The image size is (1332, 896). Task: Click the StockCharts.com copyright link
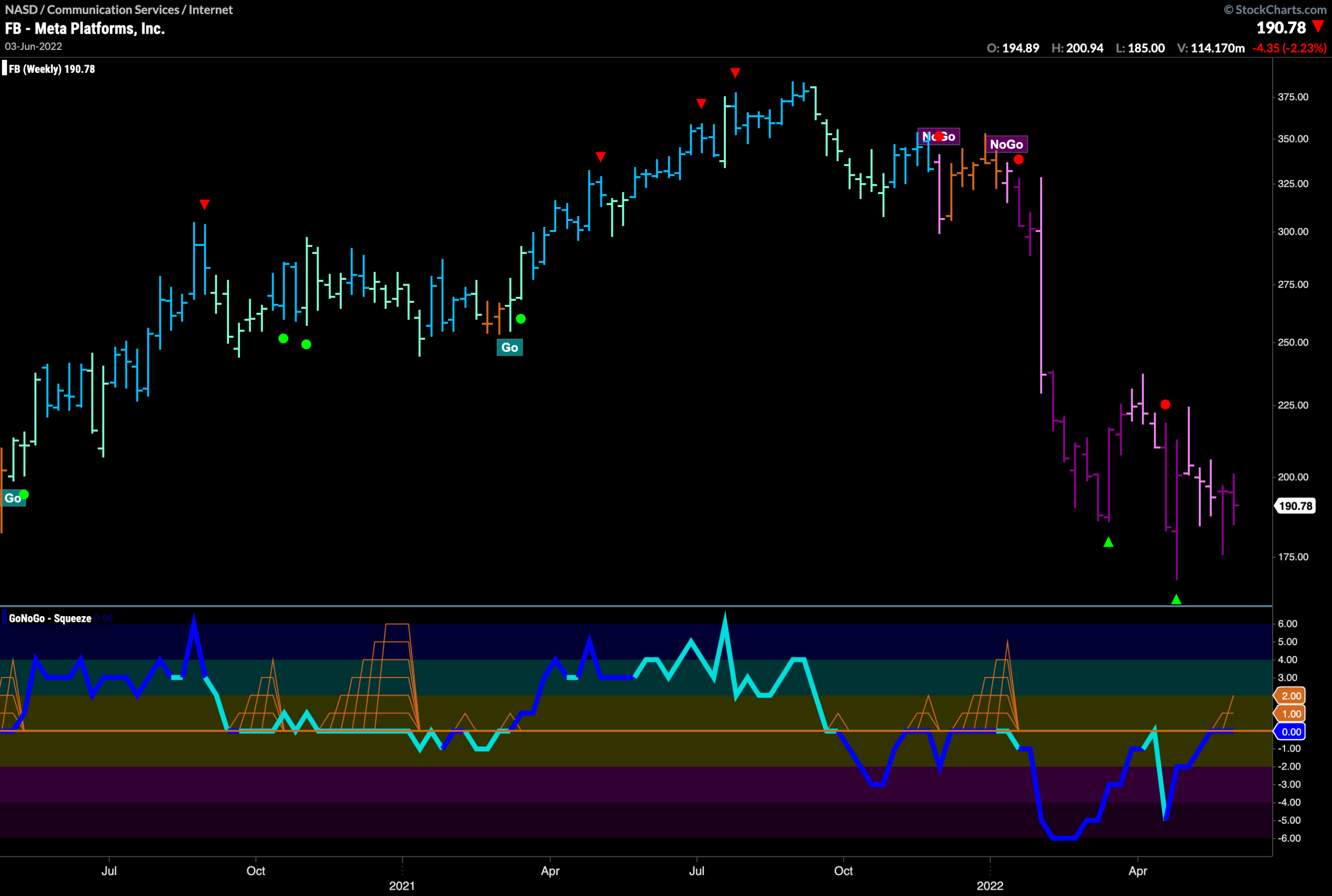coord(1275,10)
